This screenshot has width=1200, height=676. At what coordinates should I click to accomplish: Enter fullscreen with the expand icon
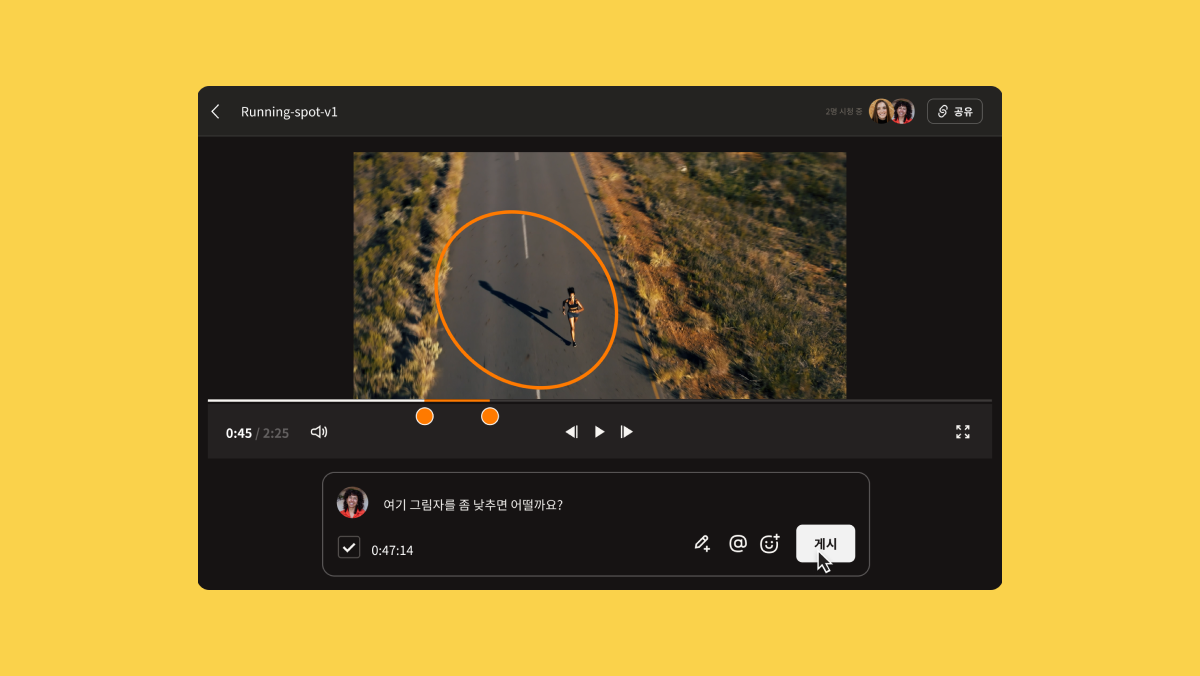tap(963, 431)
